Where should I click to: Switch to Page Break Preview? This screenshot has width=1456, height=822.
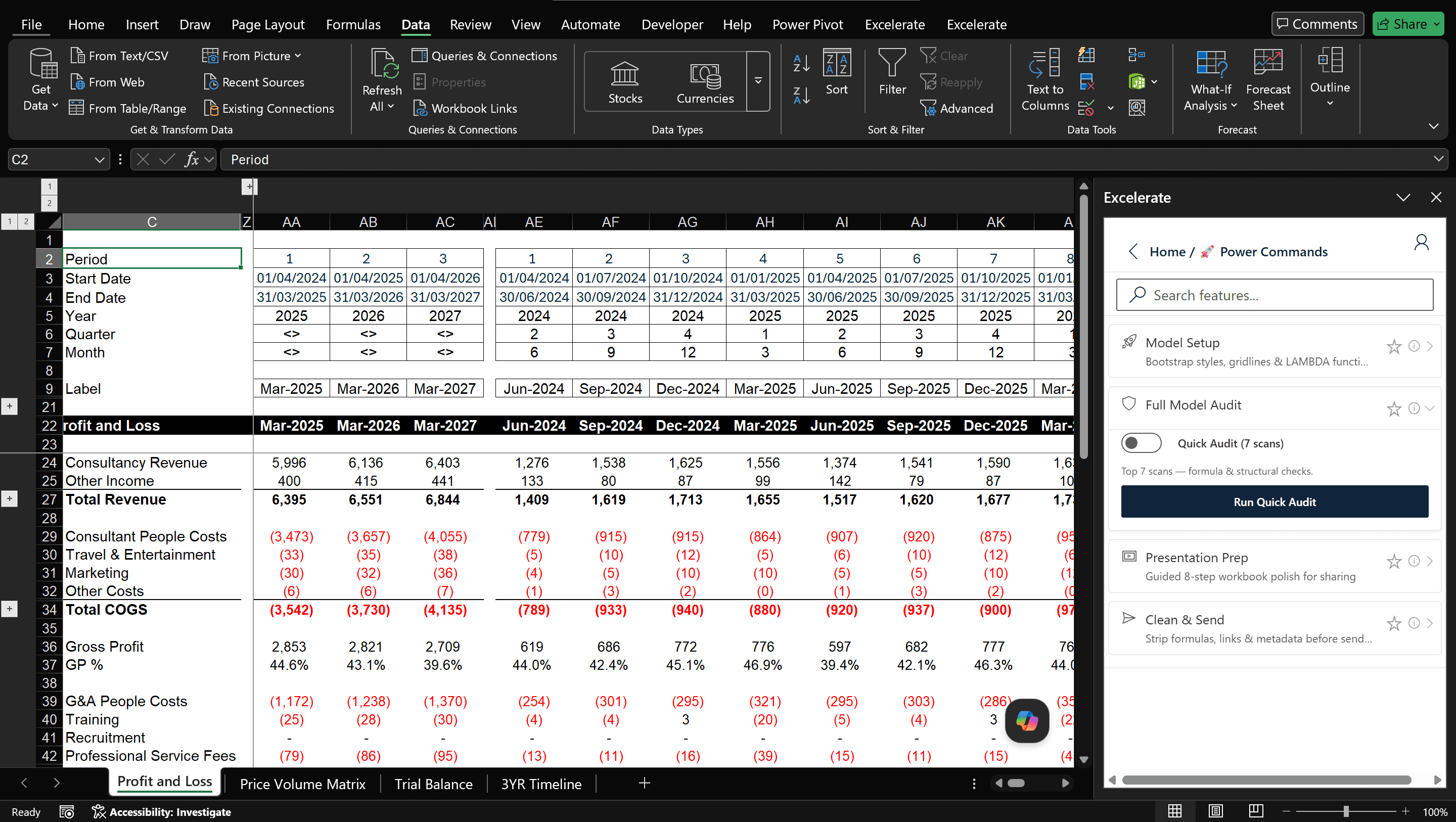click(1255, 811)
